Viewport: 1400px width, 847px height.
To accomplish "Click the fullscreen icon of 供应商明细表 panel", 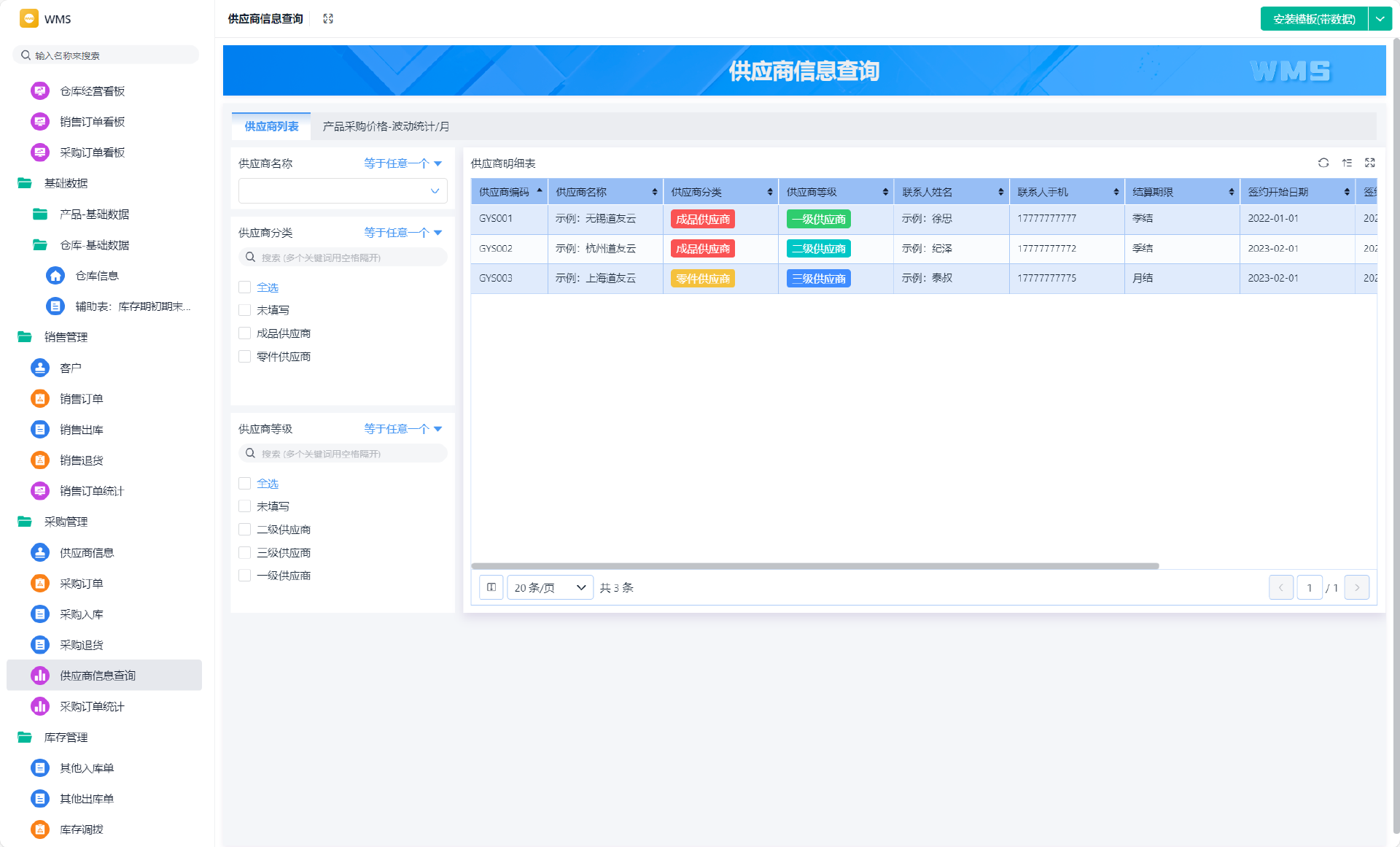I will [1369, 163].
